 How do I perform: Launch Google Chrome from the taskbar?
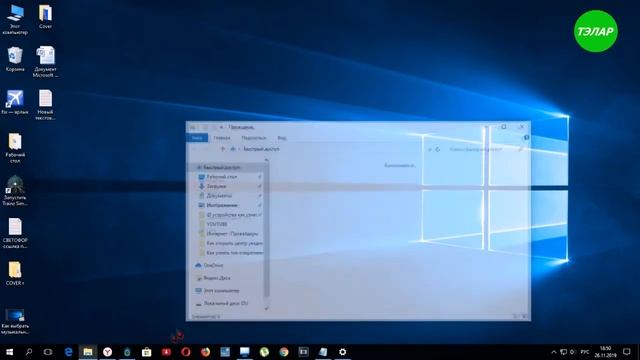[x=284, y=352]
